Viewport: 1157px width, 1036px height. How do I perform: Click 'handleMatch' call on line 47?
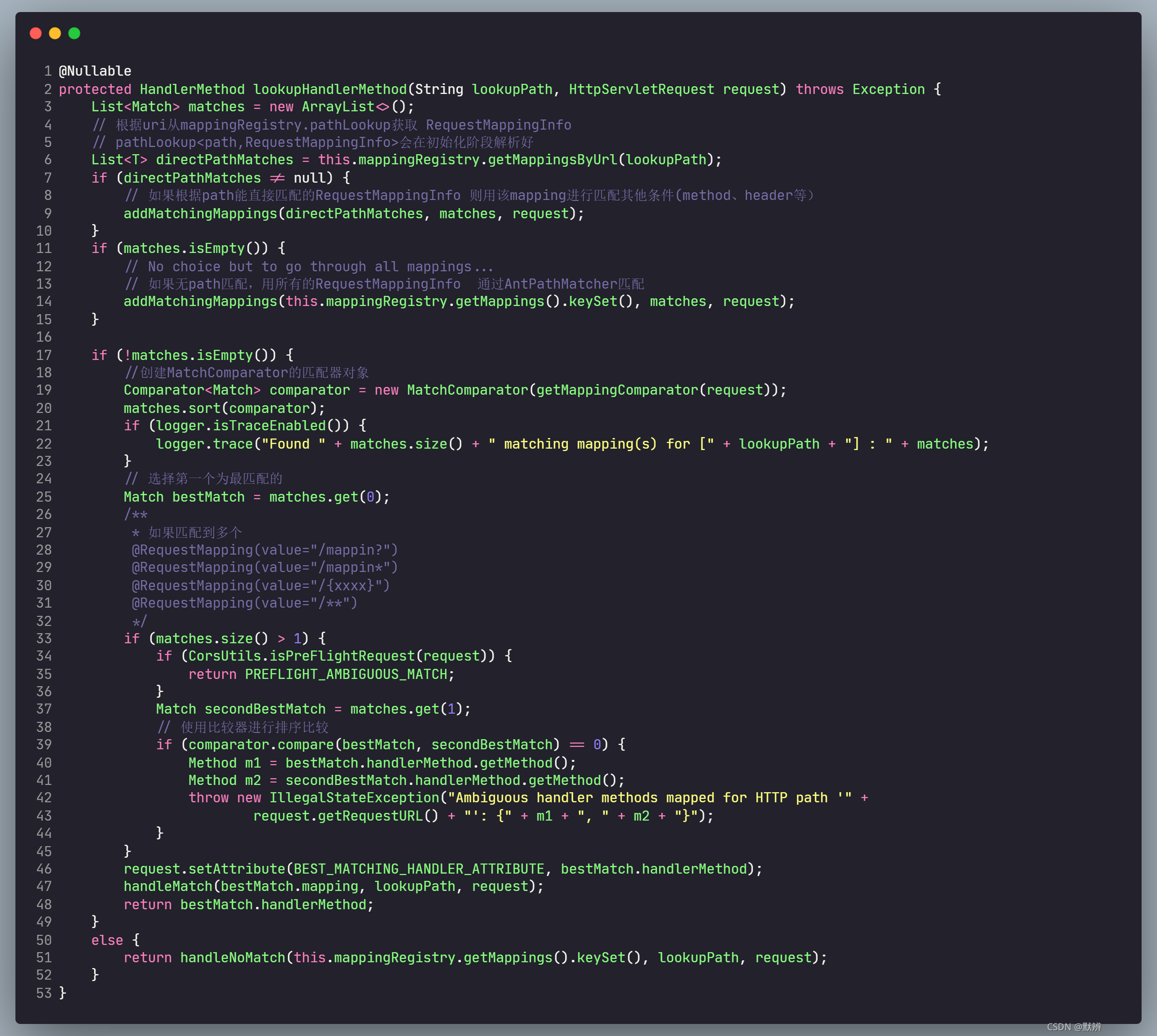point(168,887)
